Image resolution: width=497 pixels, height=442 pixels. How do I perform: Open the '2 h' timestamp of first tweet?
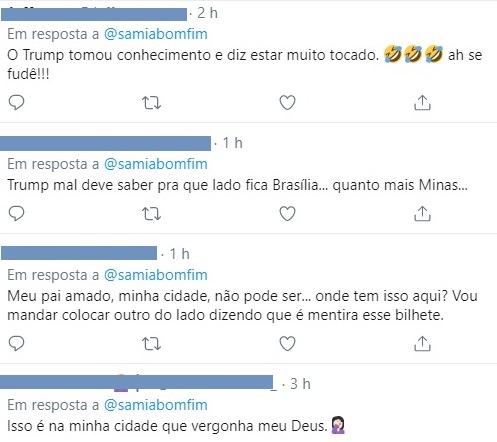(x=207, y=13)
